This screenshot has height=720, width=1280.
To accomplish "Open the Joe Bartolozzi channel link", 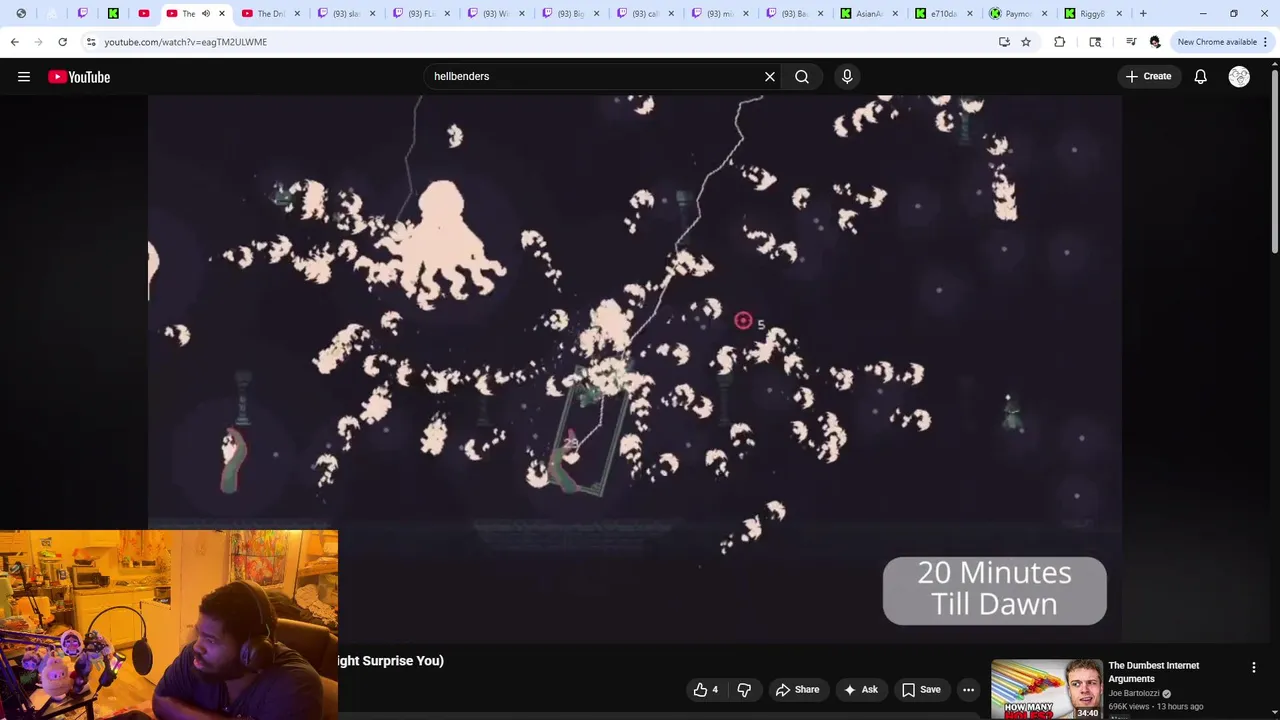I will [1134, 693].
